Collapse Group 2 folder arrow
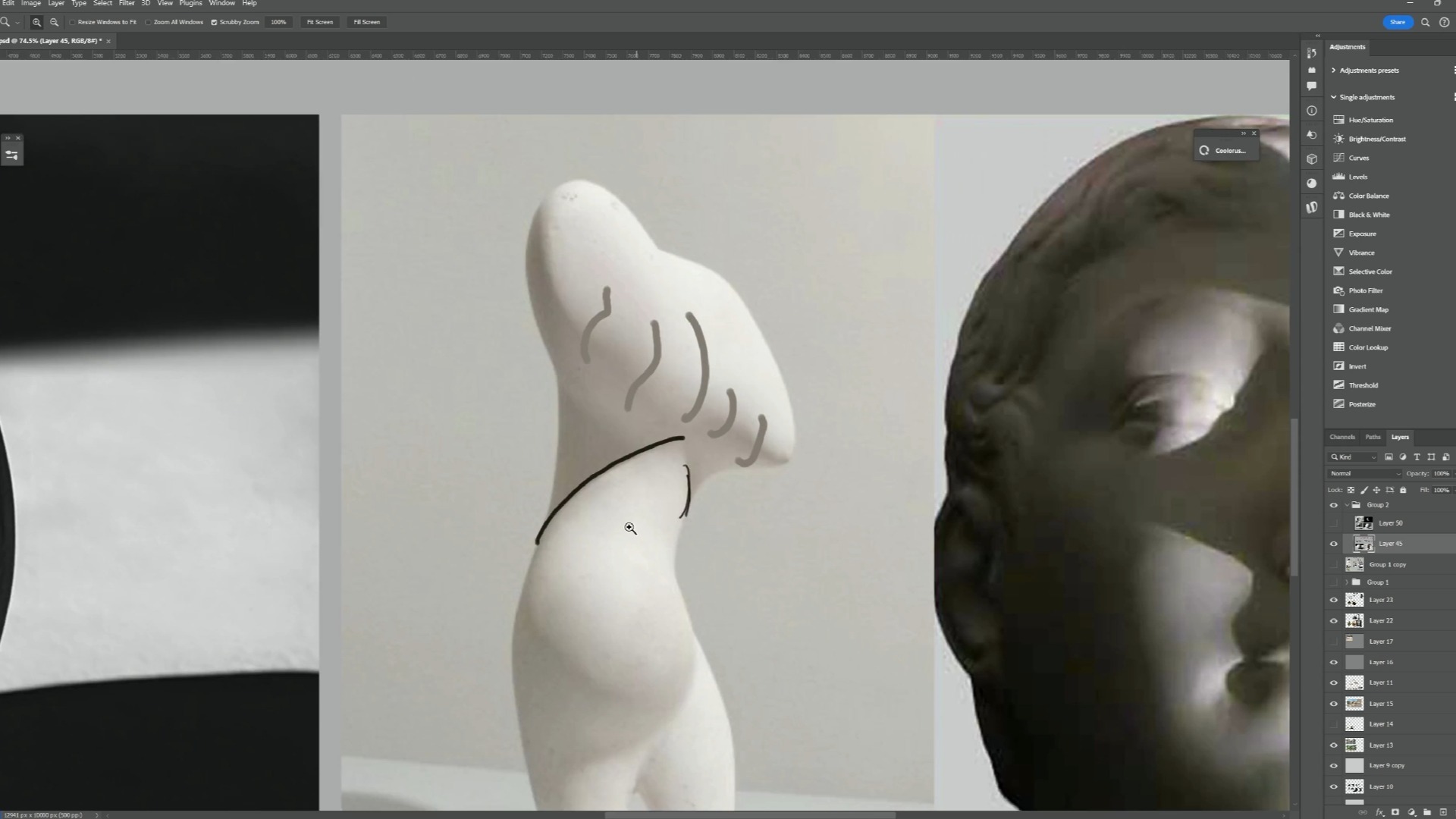1456x819 pixels. (1347, 505)
